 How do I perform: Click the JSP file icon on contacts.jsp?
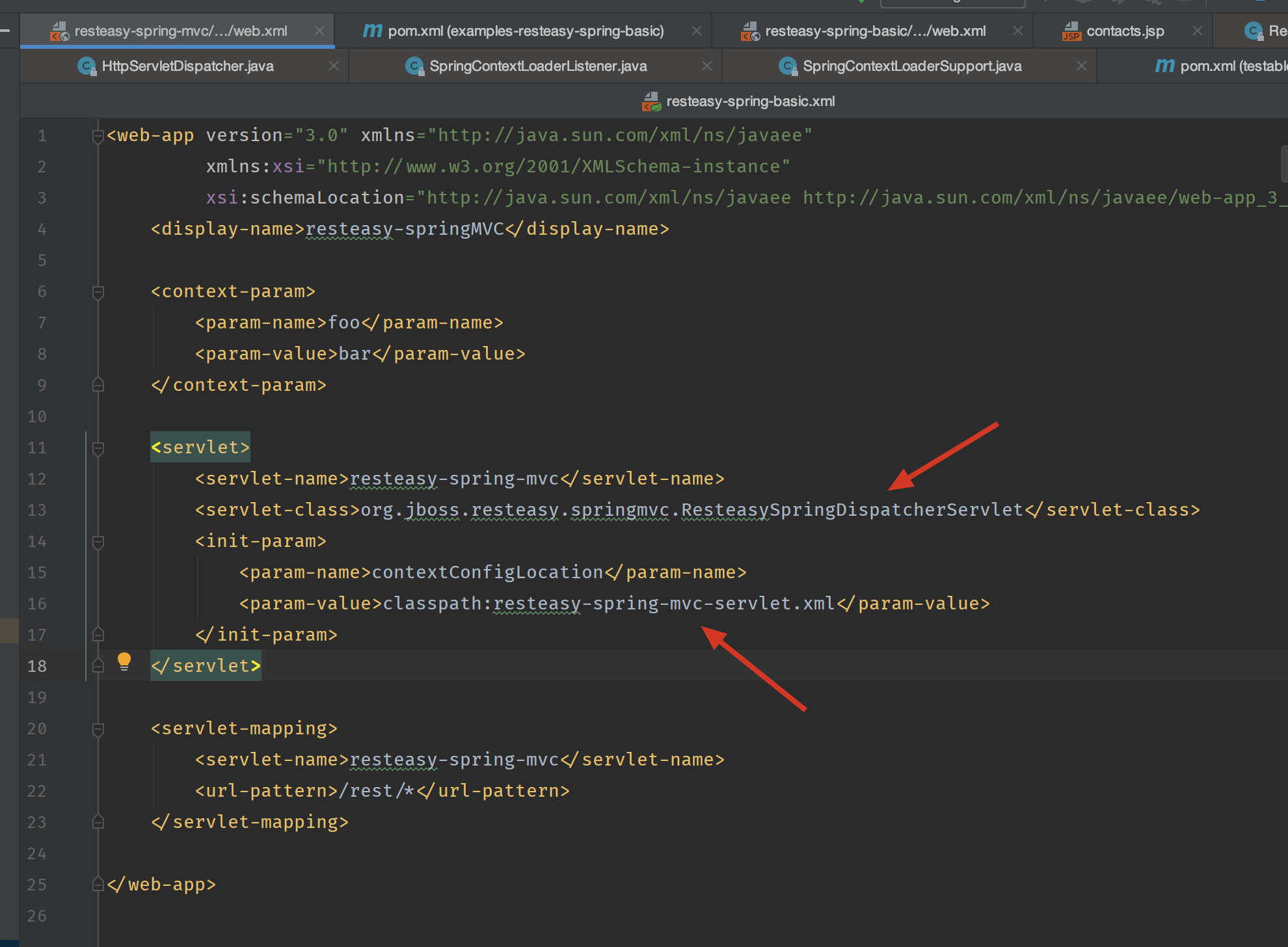pos(1071,31)
